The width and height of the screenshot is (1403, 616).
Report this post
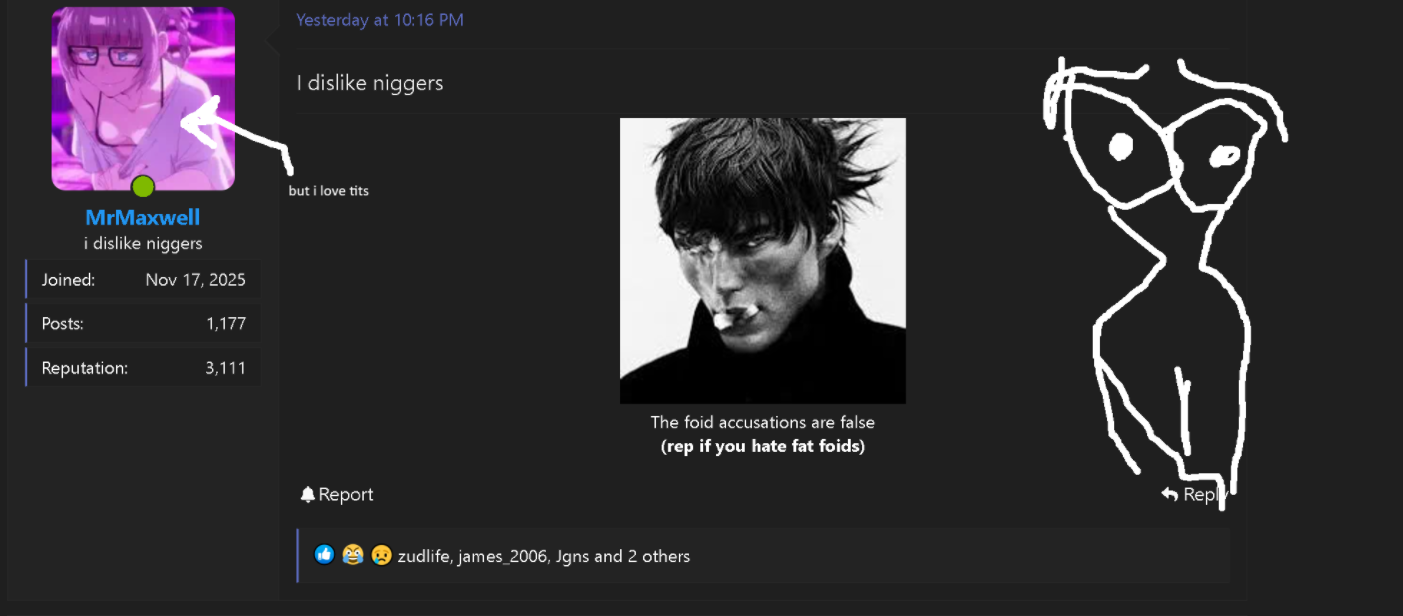[337, 495]
